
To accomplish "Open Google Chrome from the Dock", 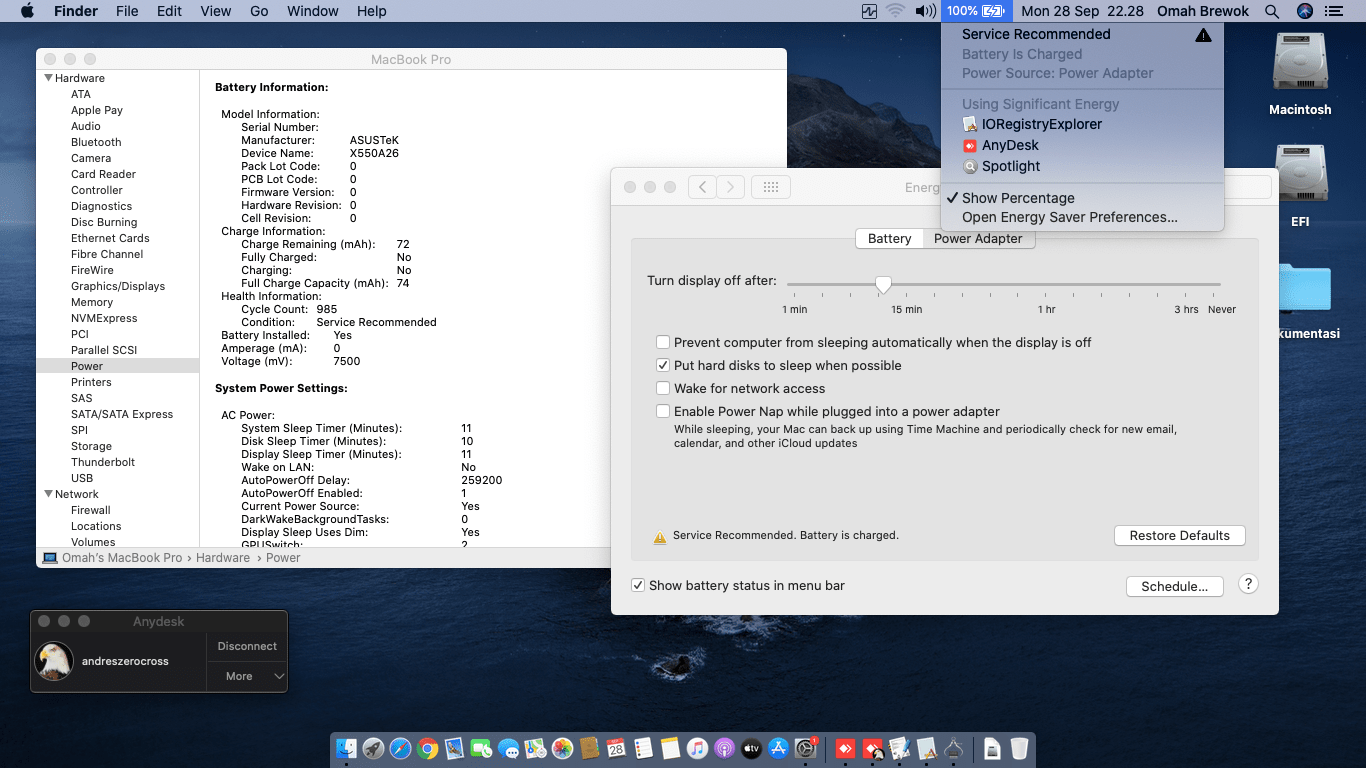I will point(428,748).
